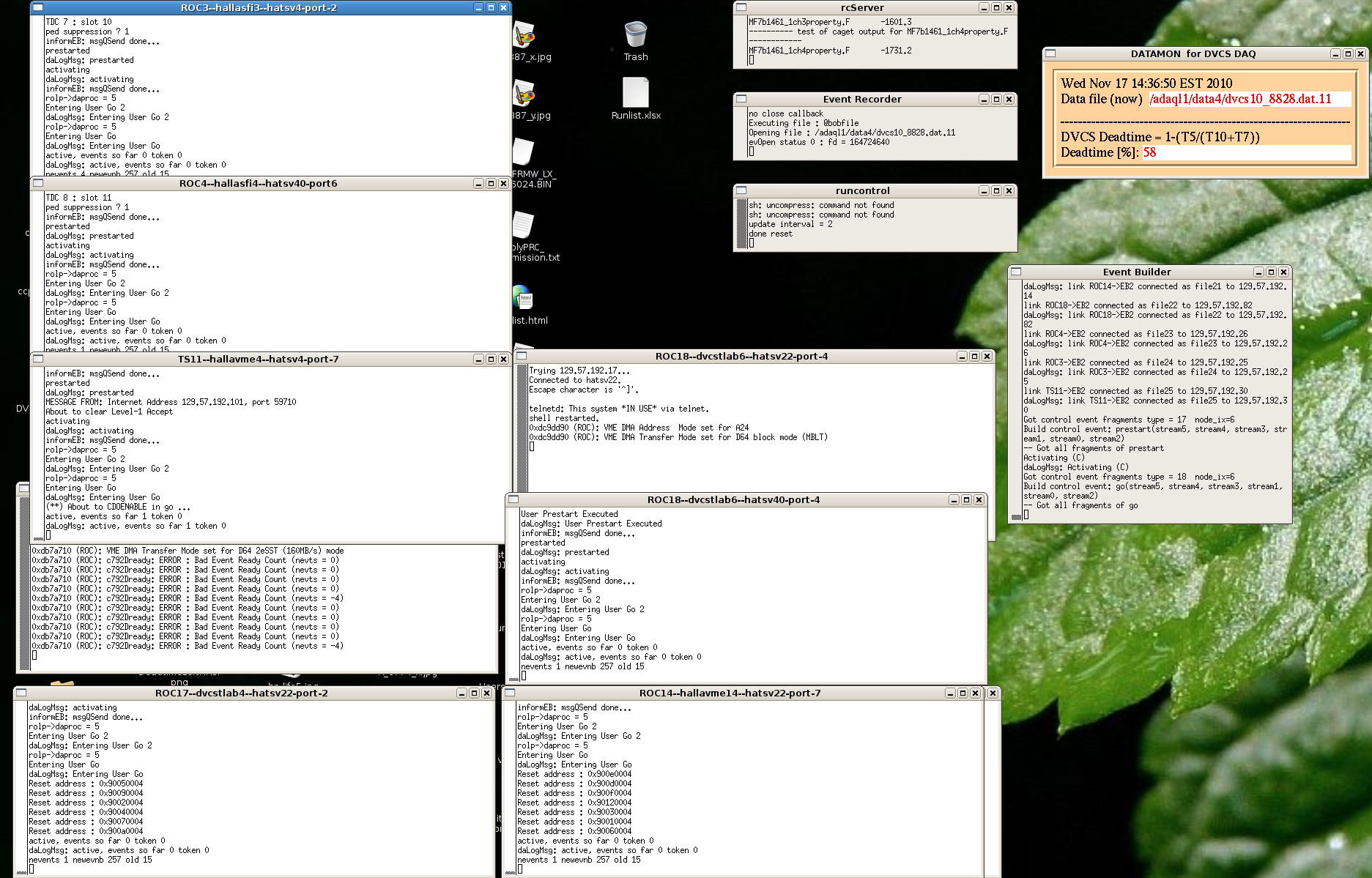Click 'Opening file' line in Event Recorder
This screenshot has width=1372, height=878.
tap(852, 133)
